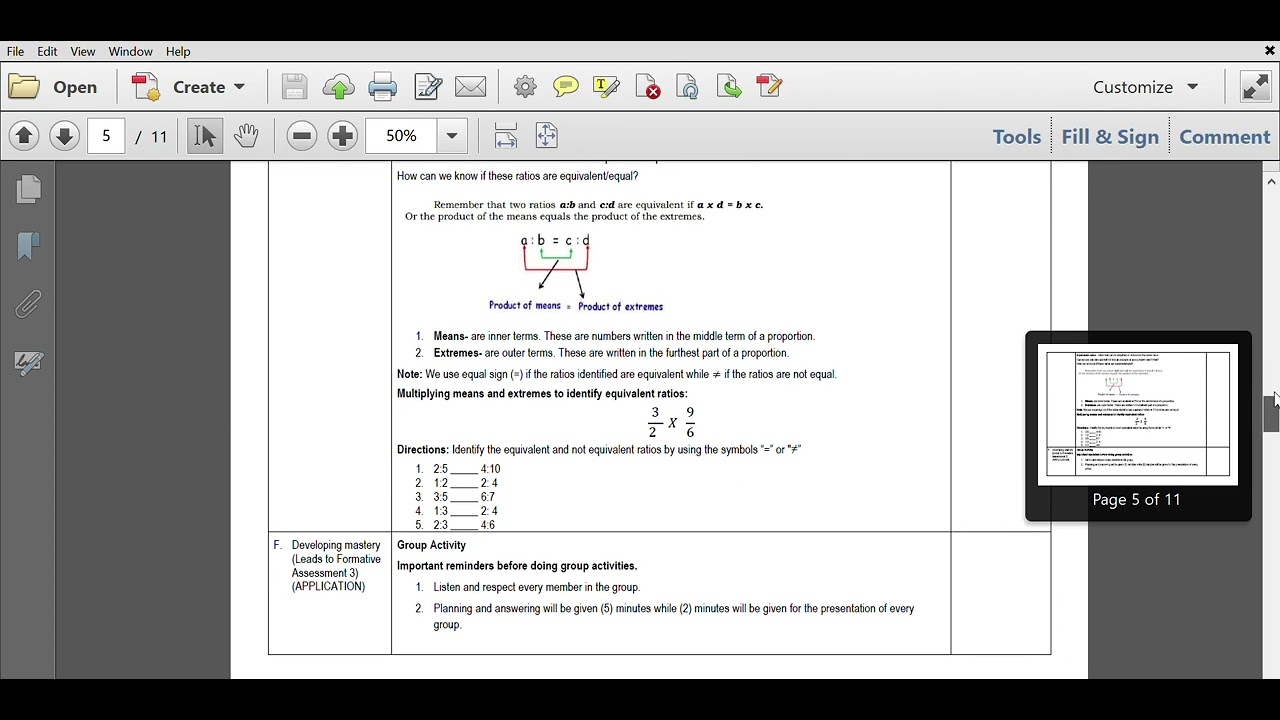The width and height of the screenshot is (1280, 720).
Task: Open the Tools pane
Action: (1017, 137)
